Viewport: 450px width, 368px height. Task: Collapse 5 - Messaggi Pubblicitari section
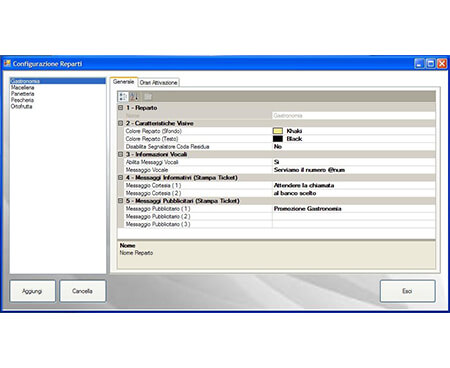click(120, 201)
